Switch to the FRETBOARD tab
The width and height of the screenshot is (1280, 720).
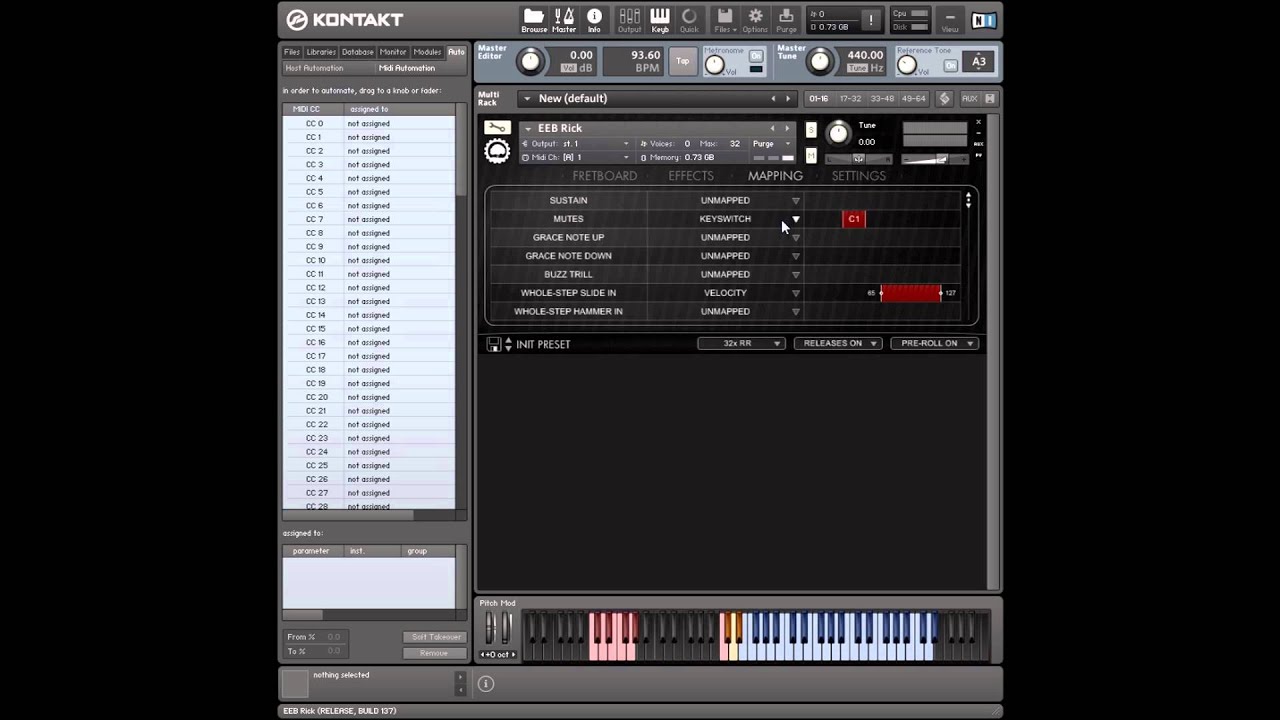(604, 176)
